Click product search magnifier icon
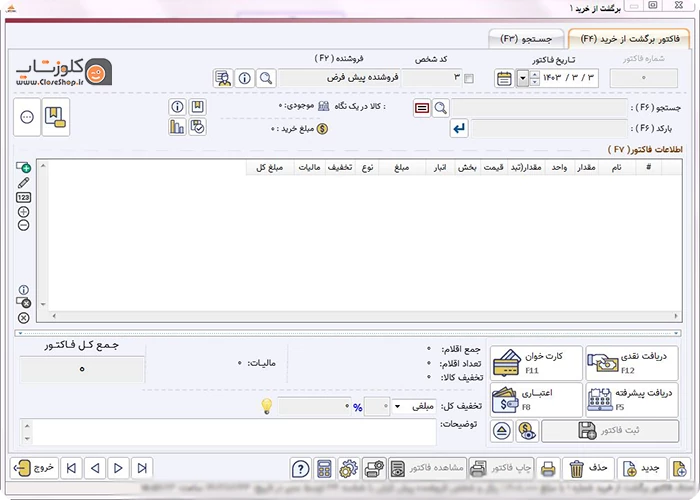This screenshot has width=700, height=500. (441, 108)
